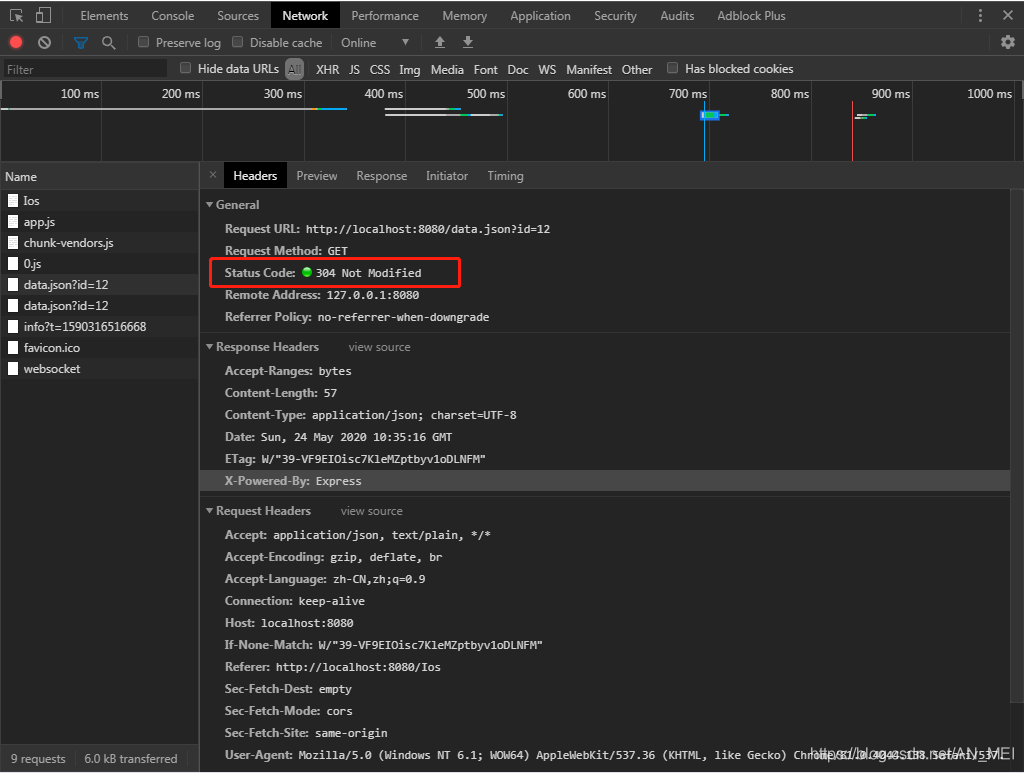
Task: Stop recording network log (red circle)
Action: [x=16, y=42]
